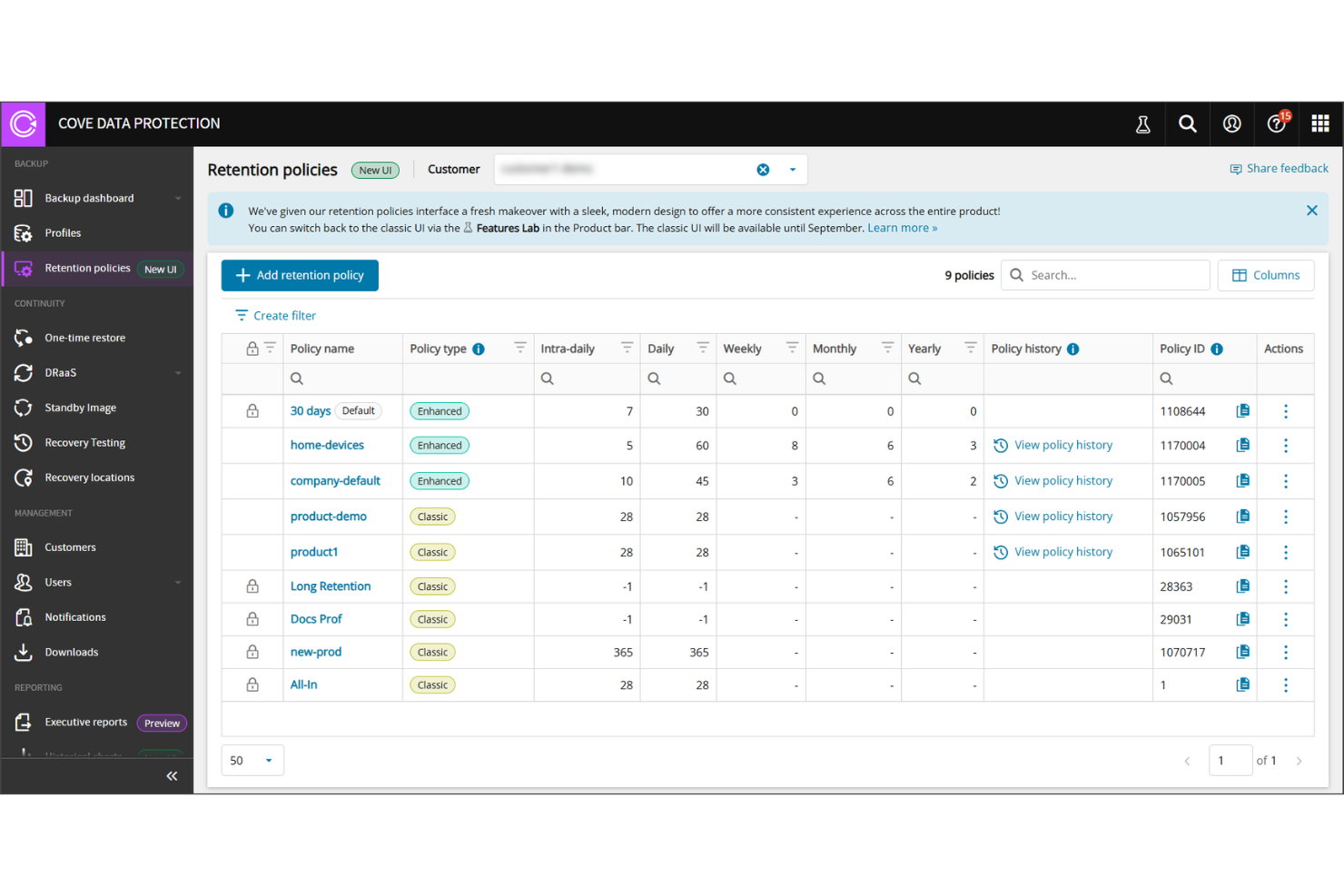Open the app launcher grid icon
The height and width of the screenshot is (896, 1344).
(x=1320, y=123)
